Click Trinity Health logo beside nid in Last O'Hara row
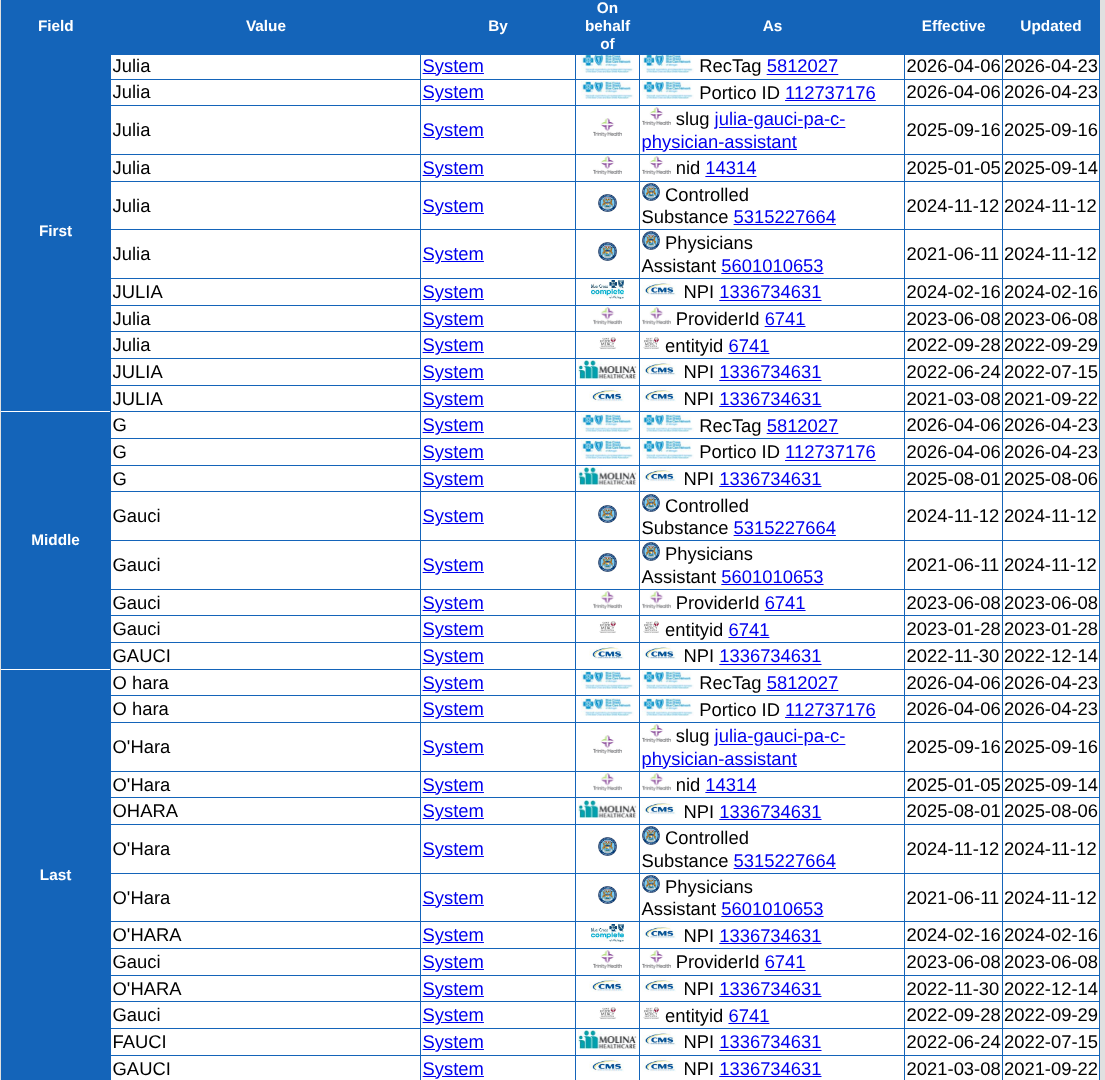The height and width of the screenshot is (1080, 1105). [x=656, y=782]
